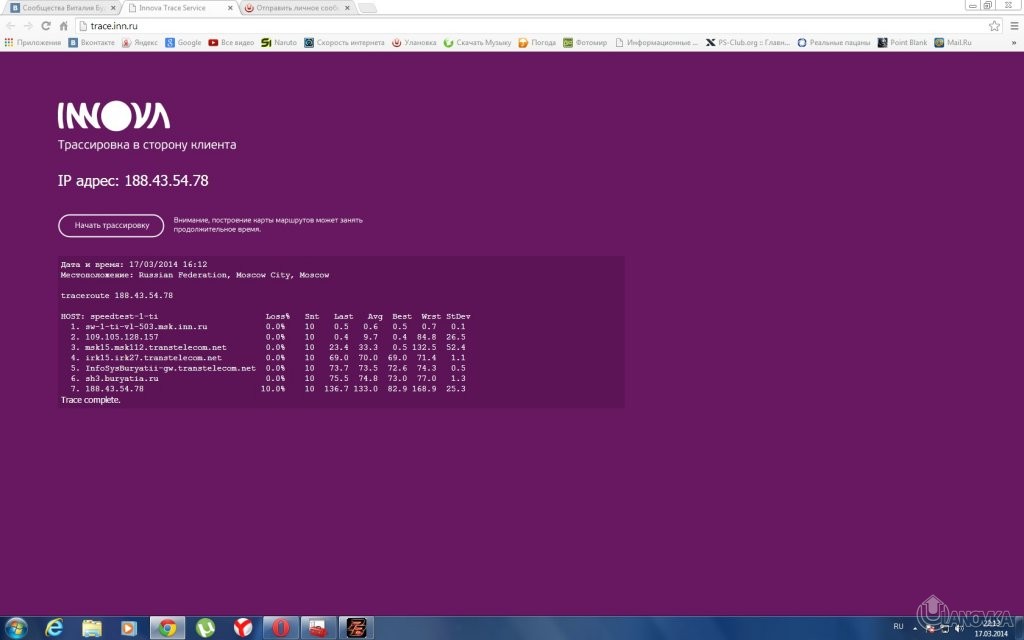Open the Google bookmark
Image resolution: width=1024 pixels, height=640 pixels.
(x=183, y=42)
